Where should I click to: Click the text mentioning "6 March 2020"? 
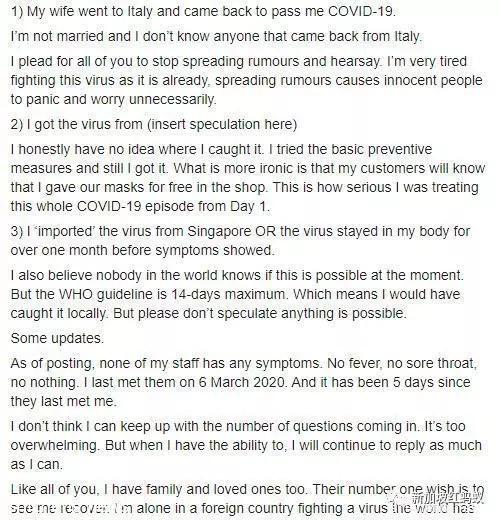(x=243, y=382)
